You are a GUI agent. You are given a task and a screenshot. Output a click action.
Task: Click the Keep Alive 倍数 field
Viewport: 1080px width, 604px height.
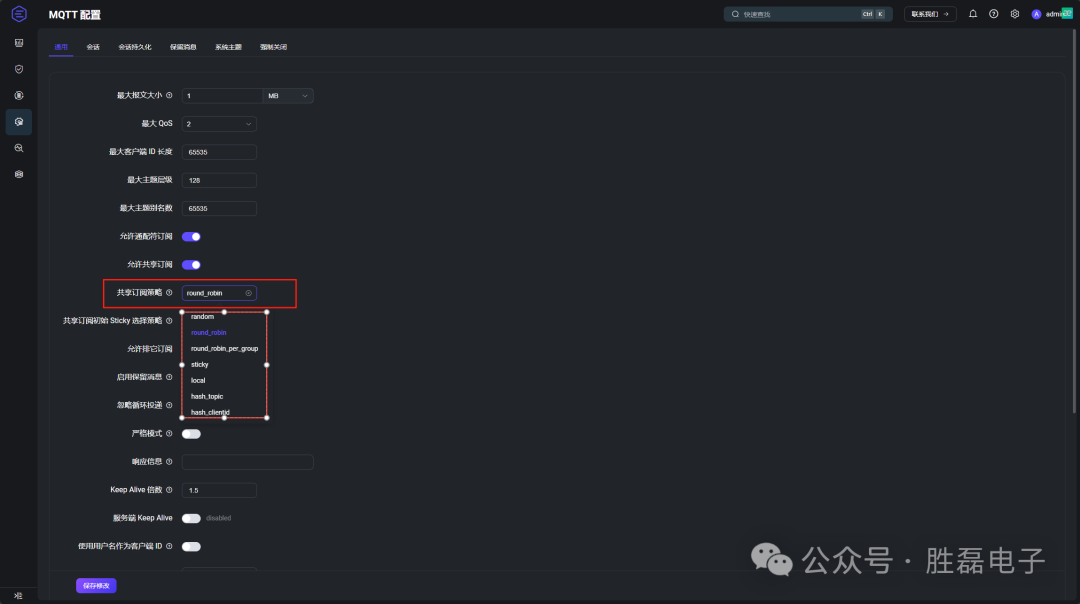219,490
